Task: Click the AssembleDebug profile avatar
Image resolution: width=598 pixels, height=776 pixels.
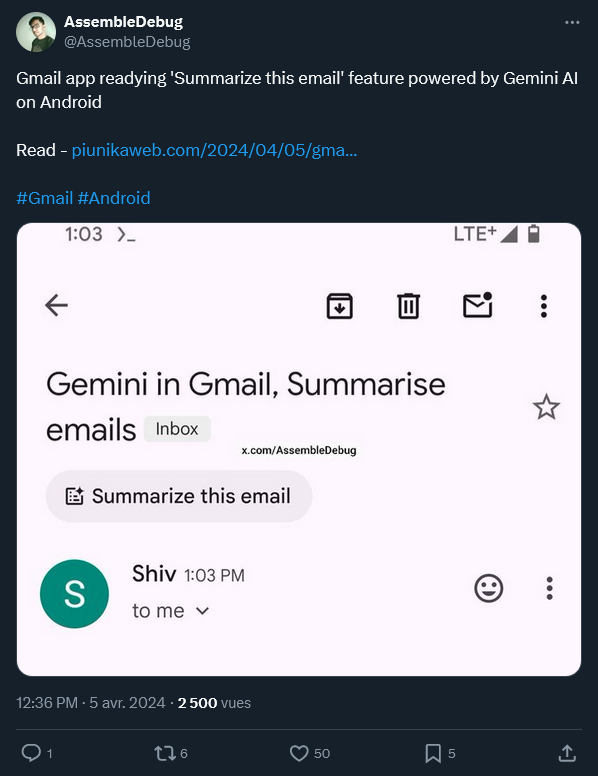Action: point(36,32)
